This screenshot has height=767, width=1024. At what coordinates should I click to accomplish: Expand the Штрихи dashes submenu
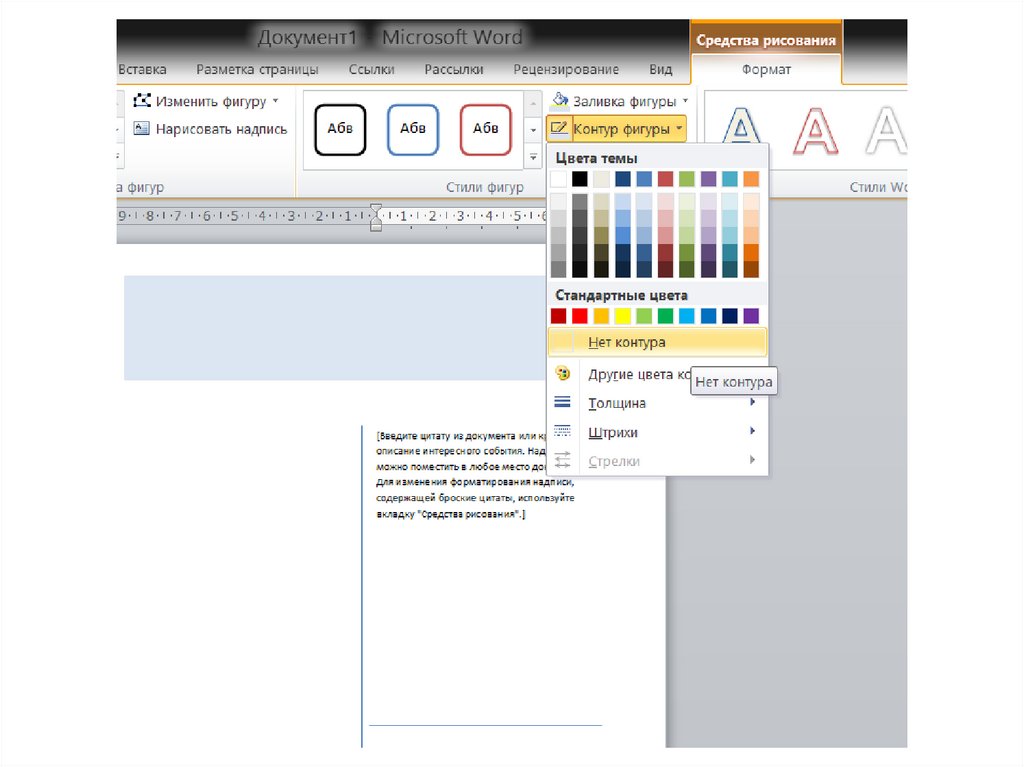(752, 432)
